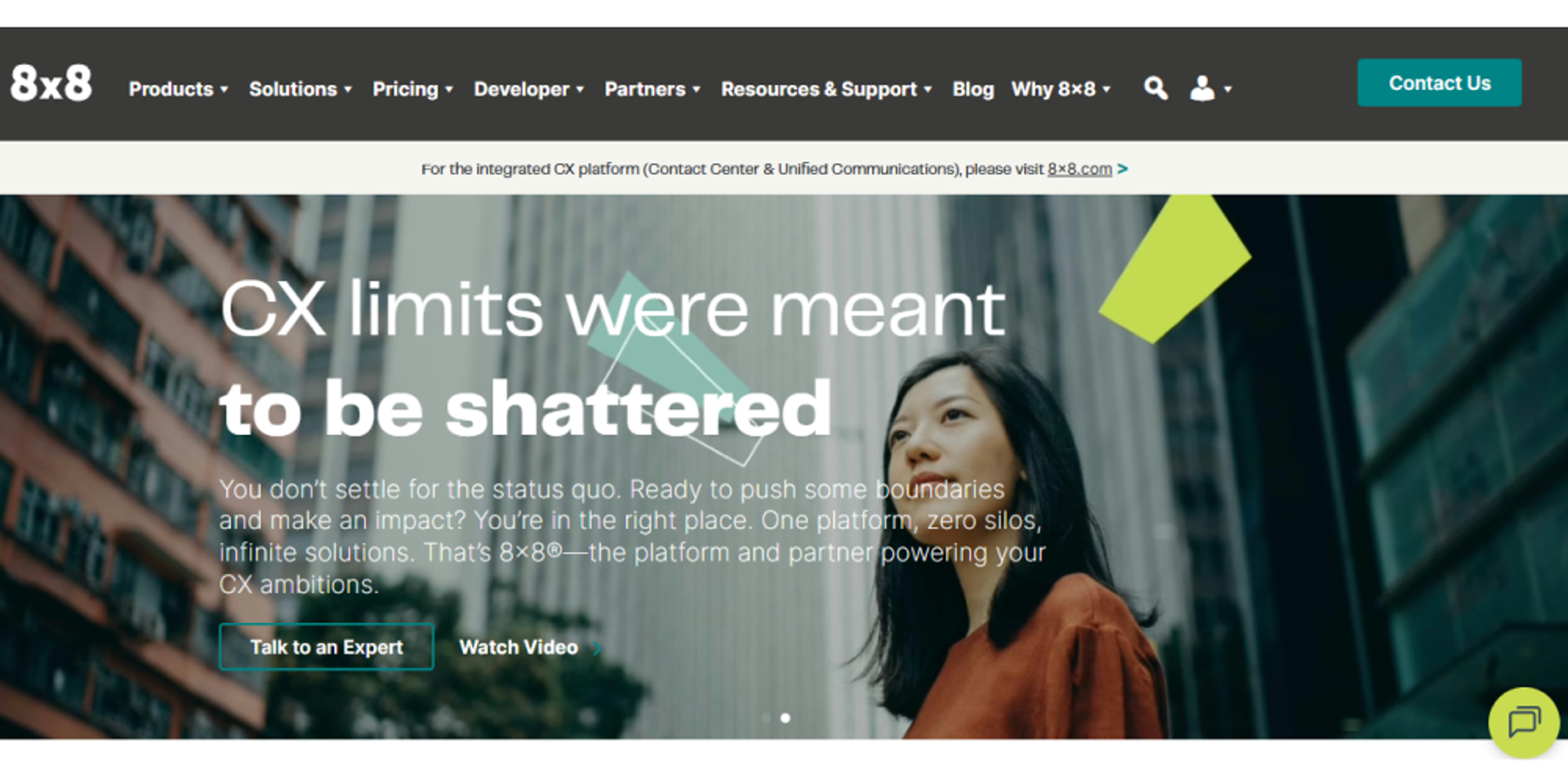1568x784 pixels.
Task: Expand the Solutions dropdown menu
Action: [x=301, y=89]
